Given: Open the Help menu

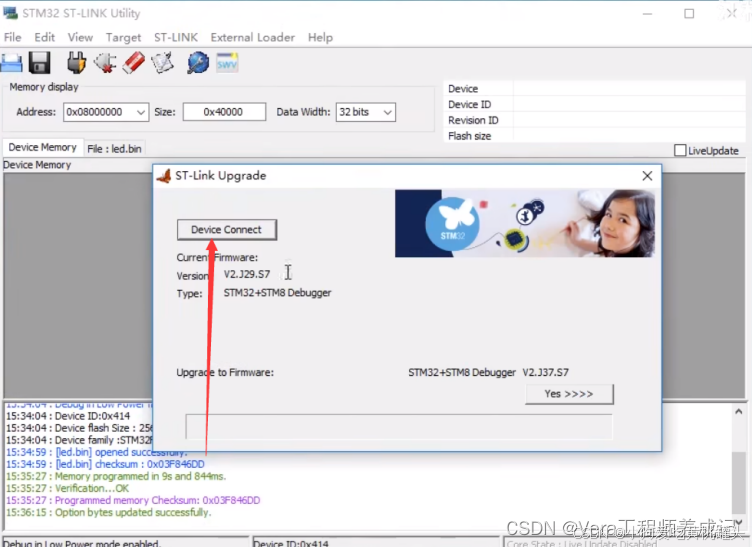Looking at the screenshot, I should [x=320, y=37].
